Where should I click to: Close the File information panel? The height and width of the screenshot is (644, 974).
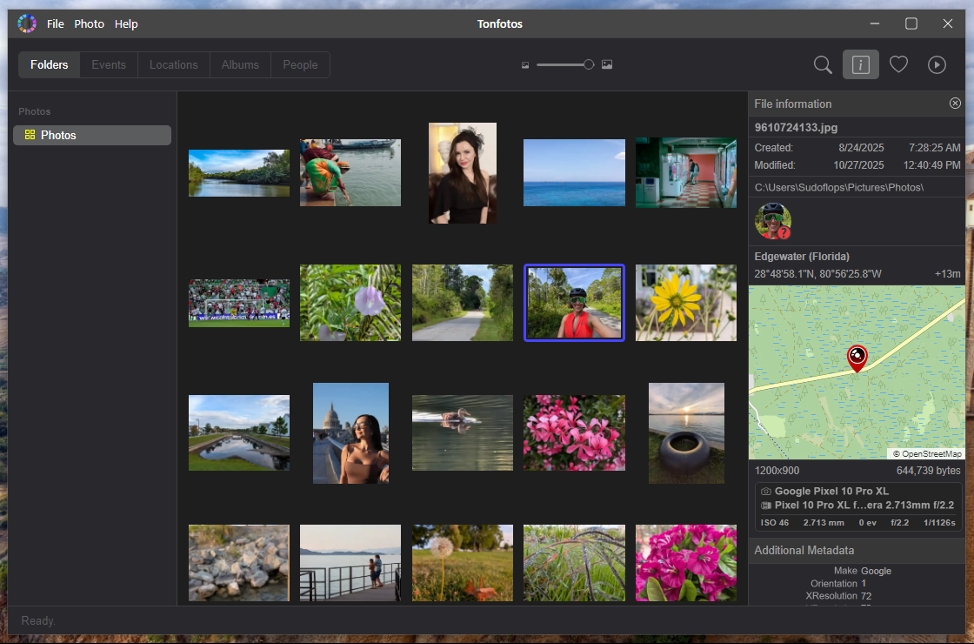(955, 104)
